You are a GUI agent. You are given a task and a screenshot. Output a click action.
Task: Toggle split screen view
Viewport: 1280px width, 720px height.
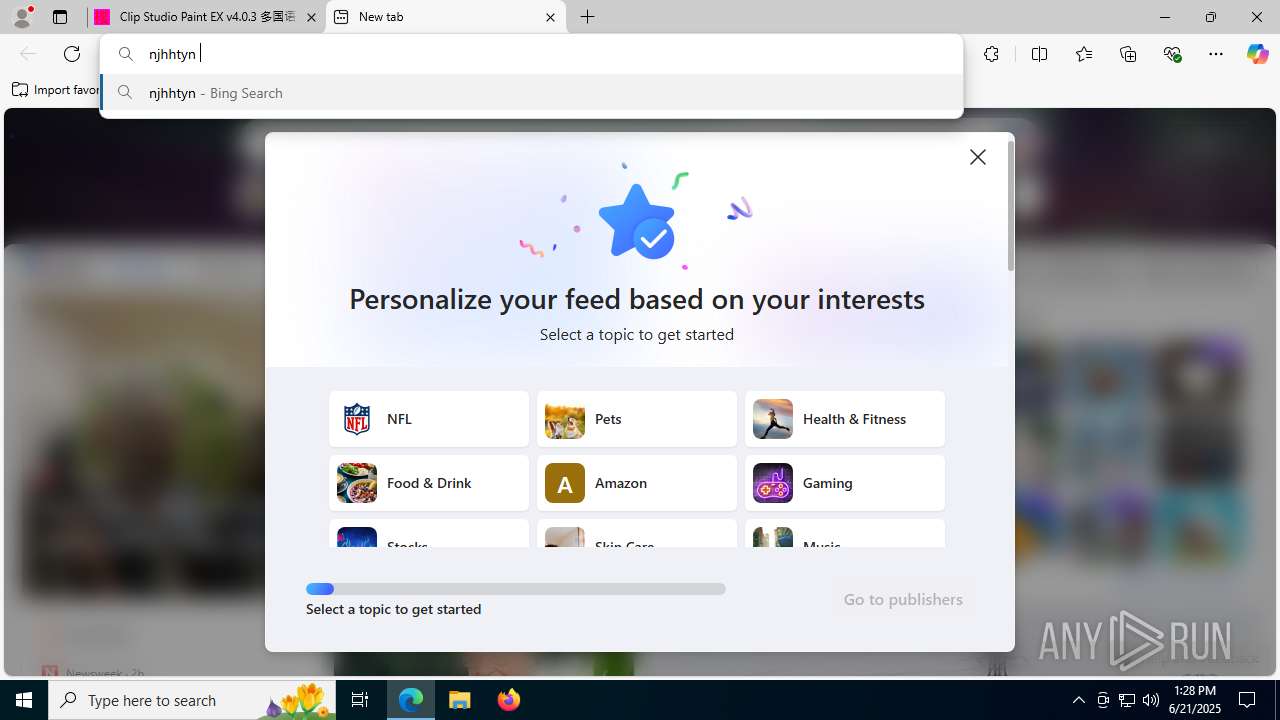1039,54
